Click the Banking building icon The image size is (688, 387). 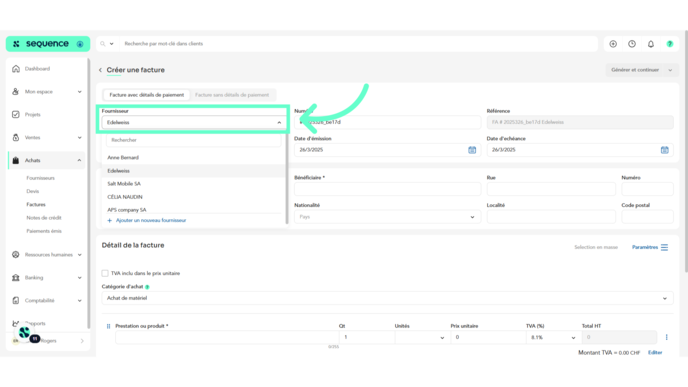click(x=16, y=278)
